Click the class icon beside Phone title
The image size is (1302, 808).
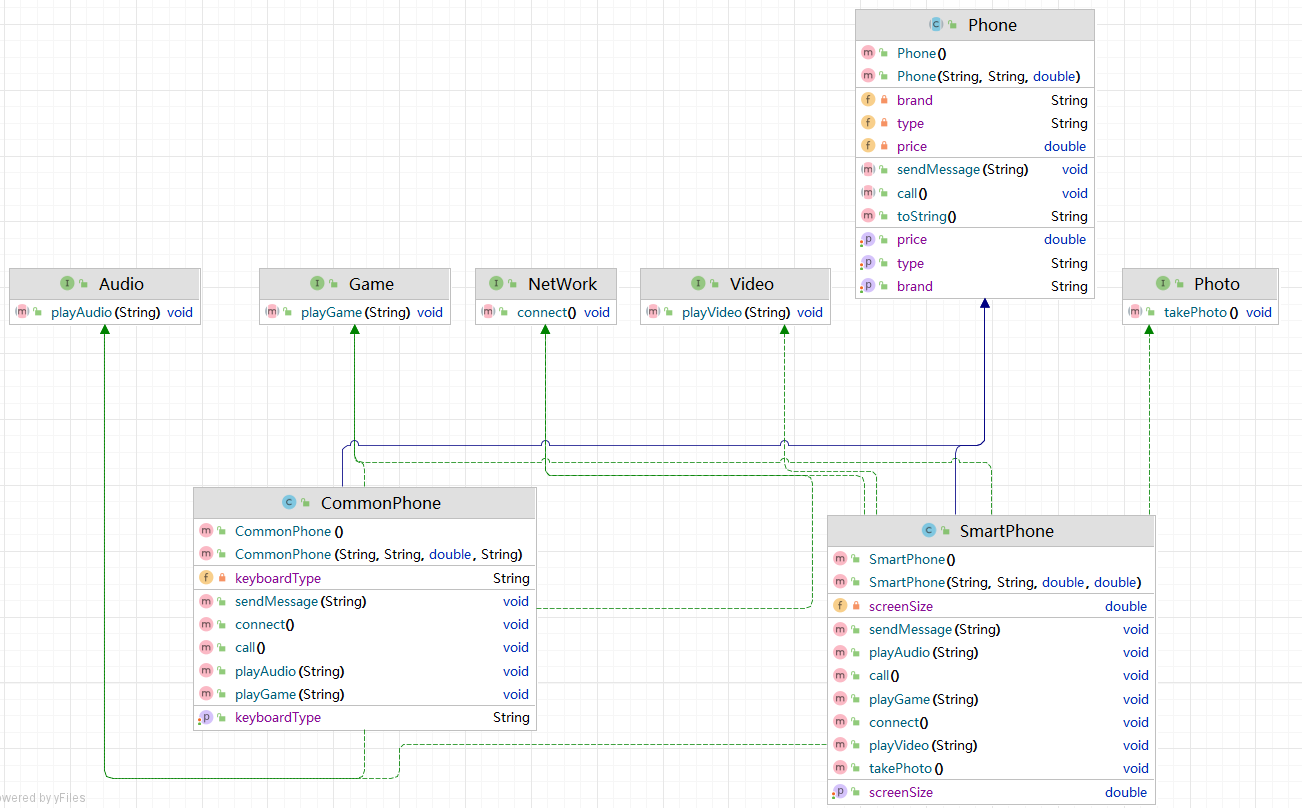[936, 25]
